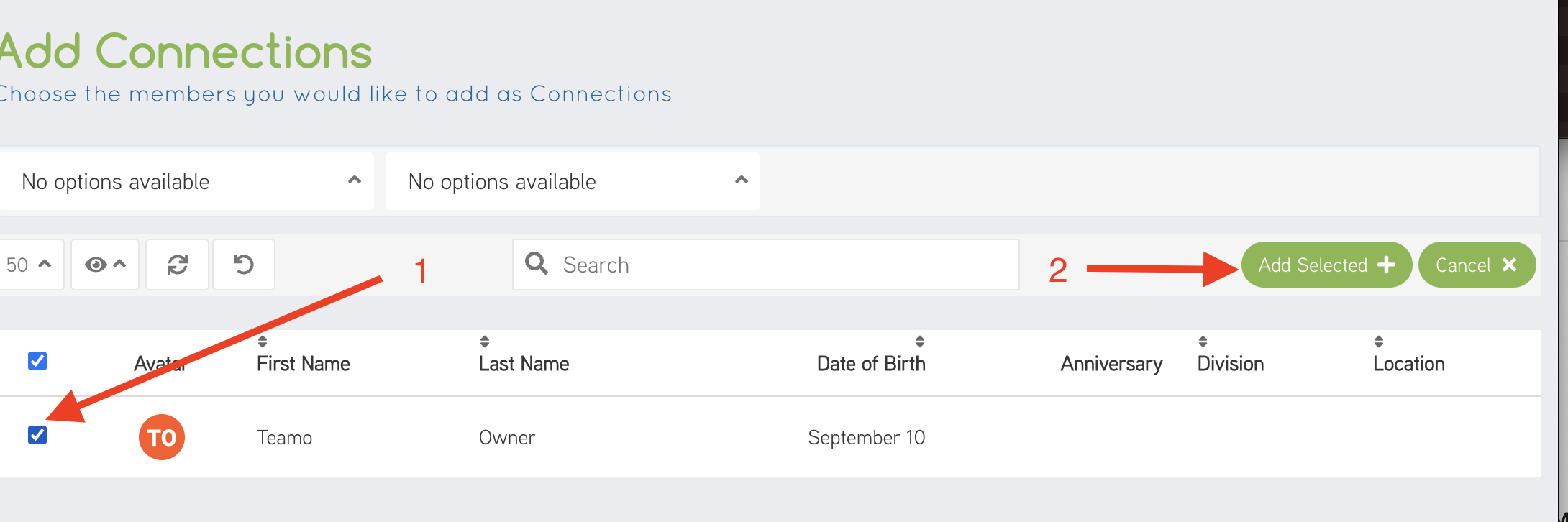The width and height of the screenshot is (1568, 522).
Task: Expand the first 'No options available' dropdown
Action: (x=187, y=181)
